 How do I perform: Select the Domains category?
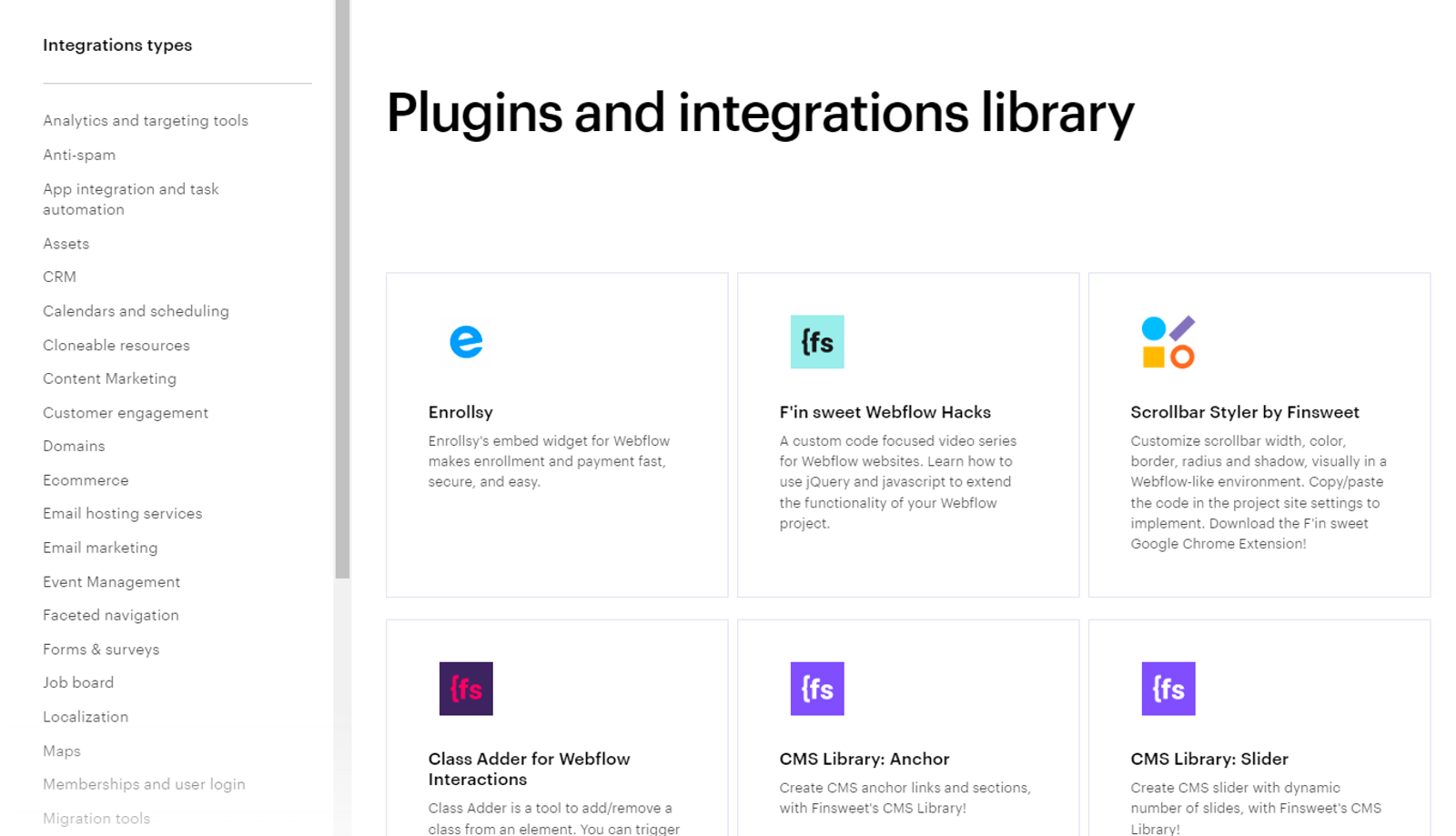click(x=74, y=446)
